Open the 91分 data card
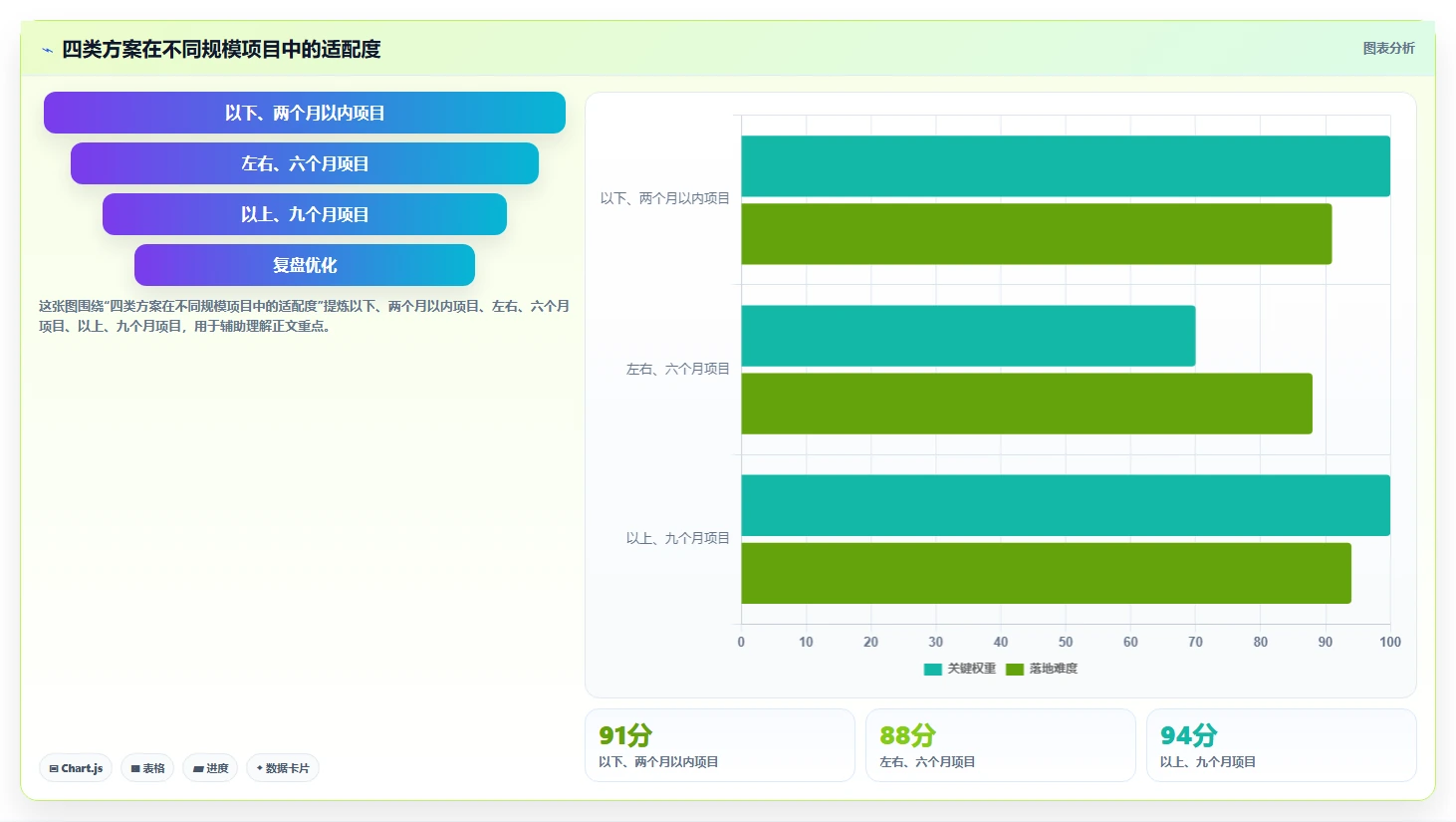The height and width of the screenshot is (822, 1456). 720,745
